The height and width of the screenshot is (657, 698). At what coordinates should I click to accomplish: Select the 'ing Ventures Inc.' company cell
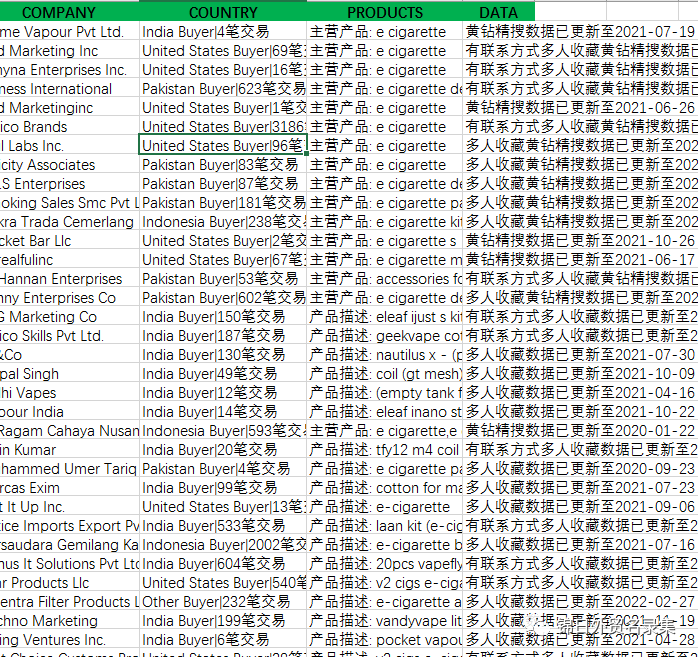coord(69,640)
